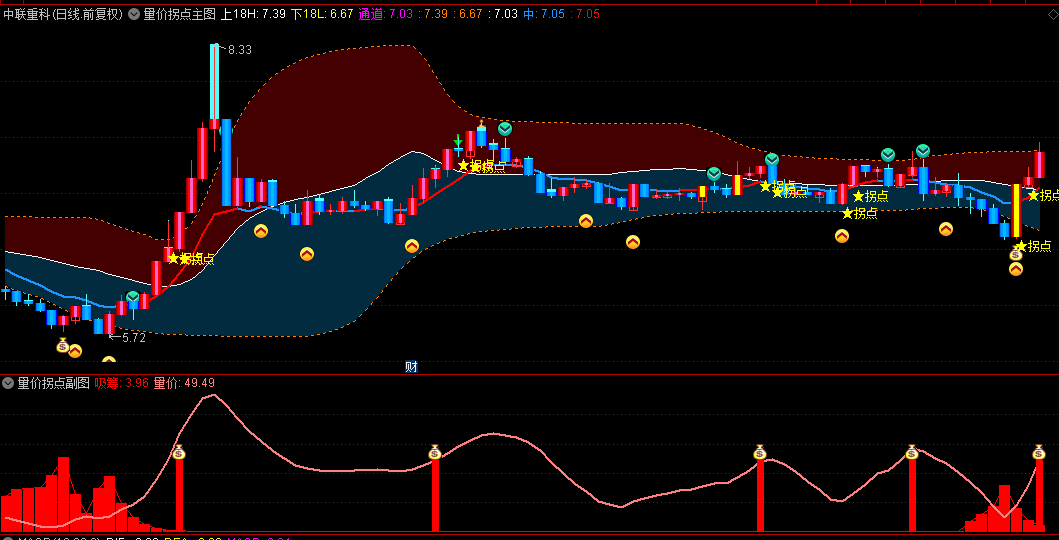Select the 中联重科(日线.前复权) title text
Screen dimensions: 1059x540
click(x=63, y=14)
